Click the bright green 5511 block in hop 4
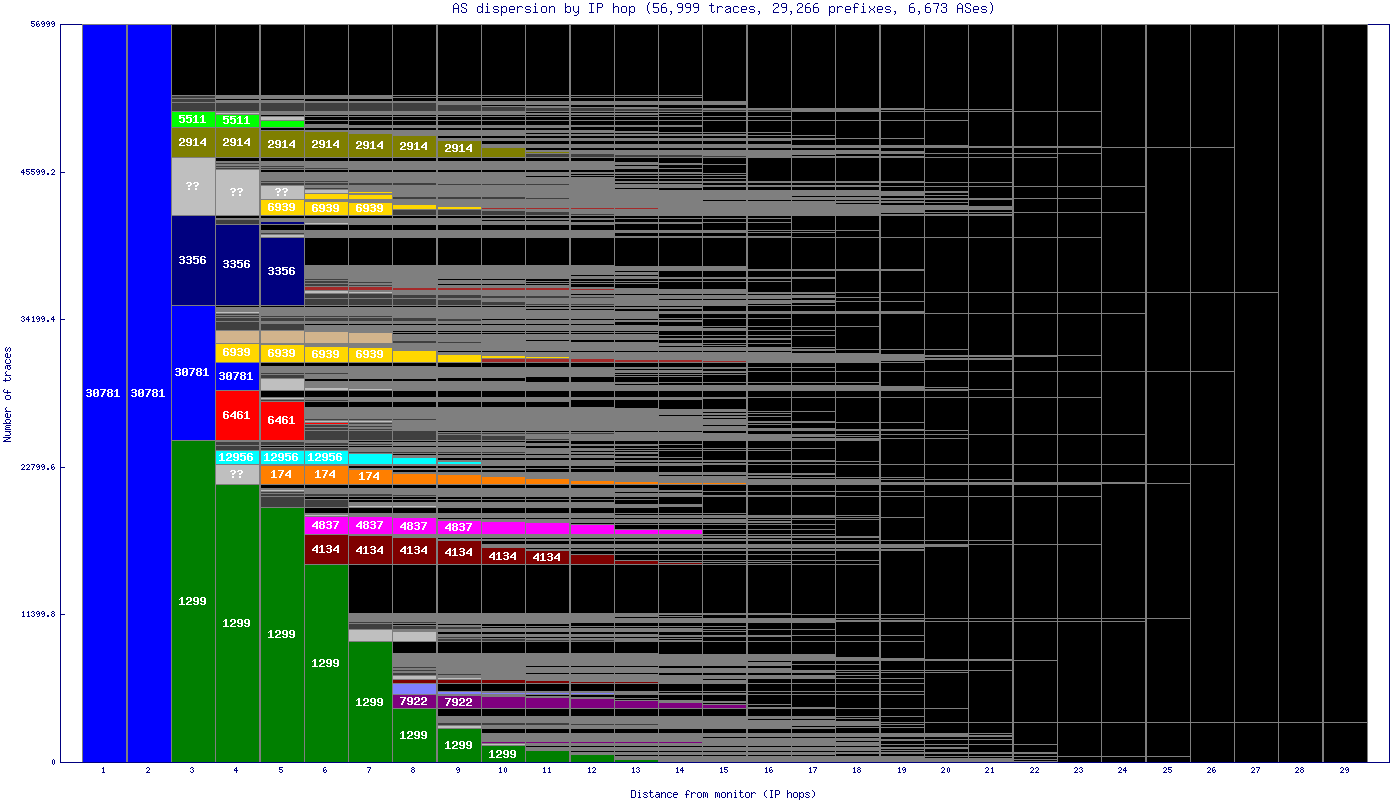This screenshot has height=800, width=1390. [x=237, y=120]
